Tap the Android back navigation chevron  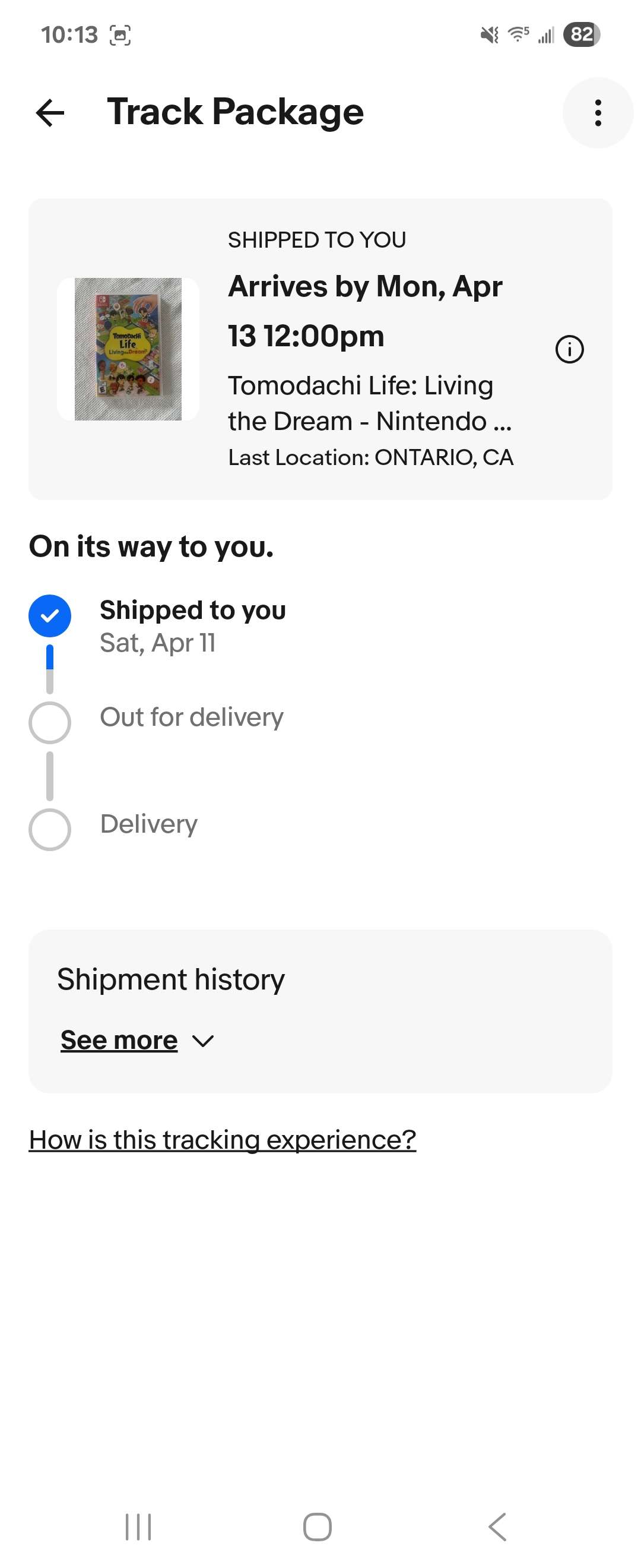(x=497, y=1526)
